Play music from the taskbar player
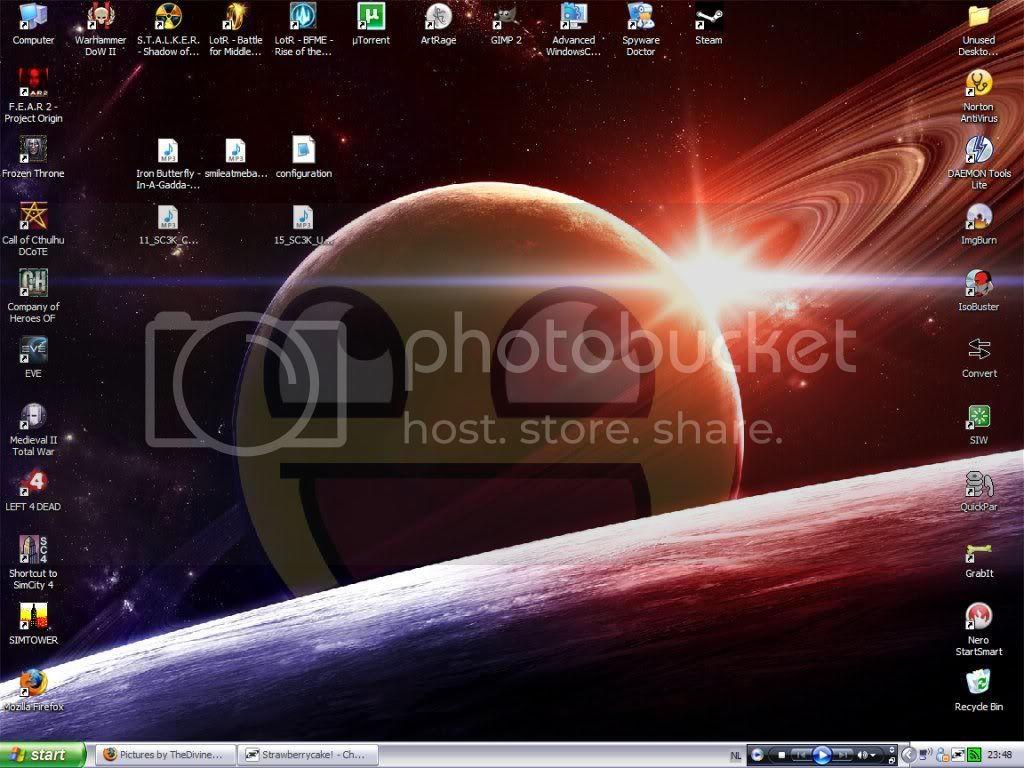Viewport: 1024px width, 768px height. pyautogui.click(x=822, y=755)
